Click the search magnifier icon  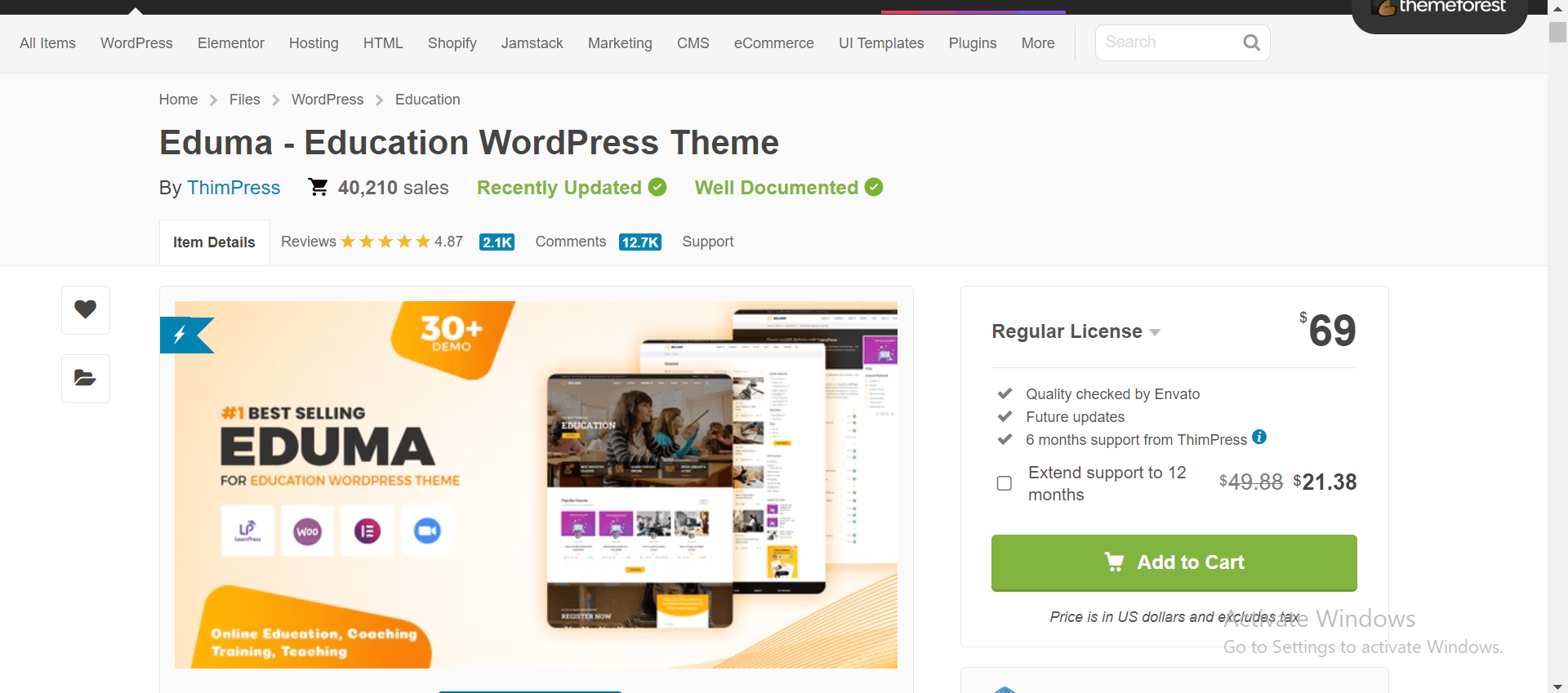(x=1251, y=42)
